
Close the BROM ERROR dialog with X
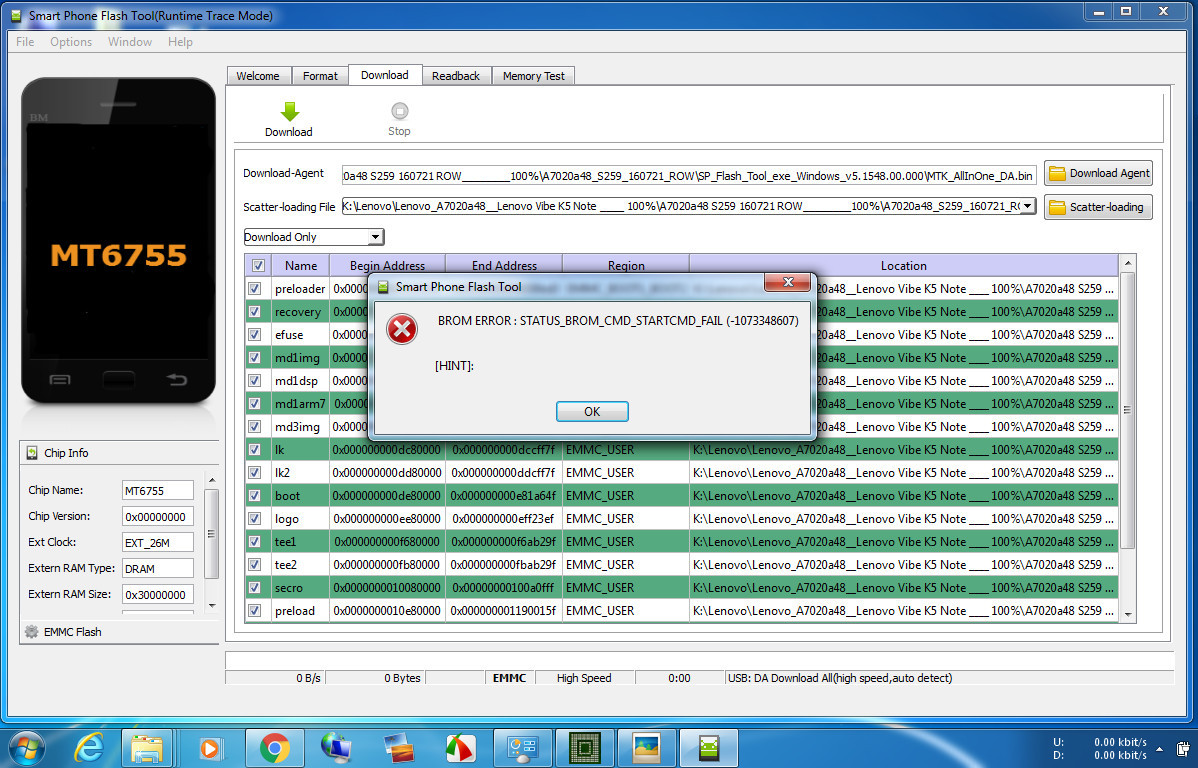pyautogui.click(x=788, y=282)
